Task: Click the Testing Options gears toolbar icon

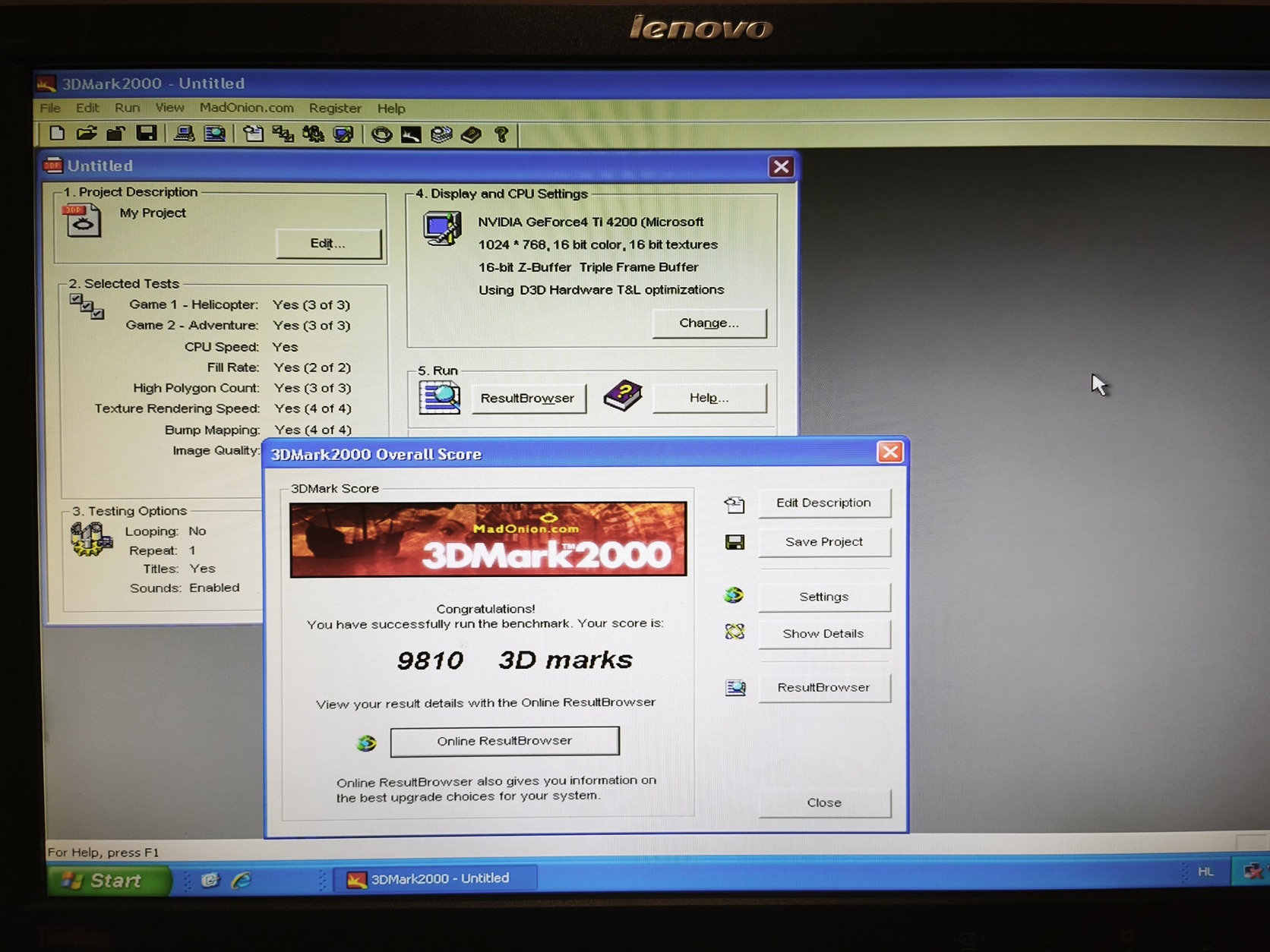Action: point(313,134)
